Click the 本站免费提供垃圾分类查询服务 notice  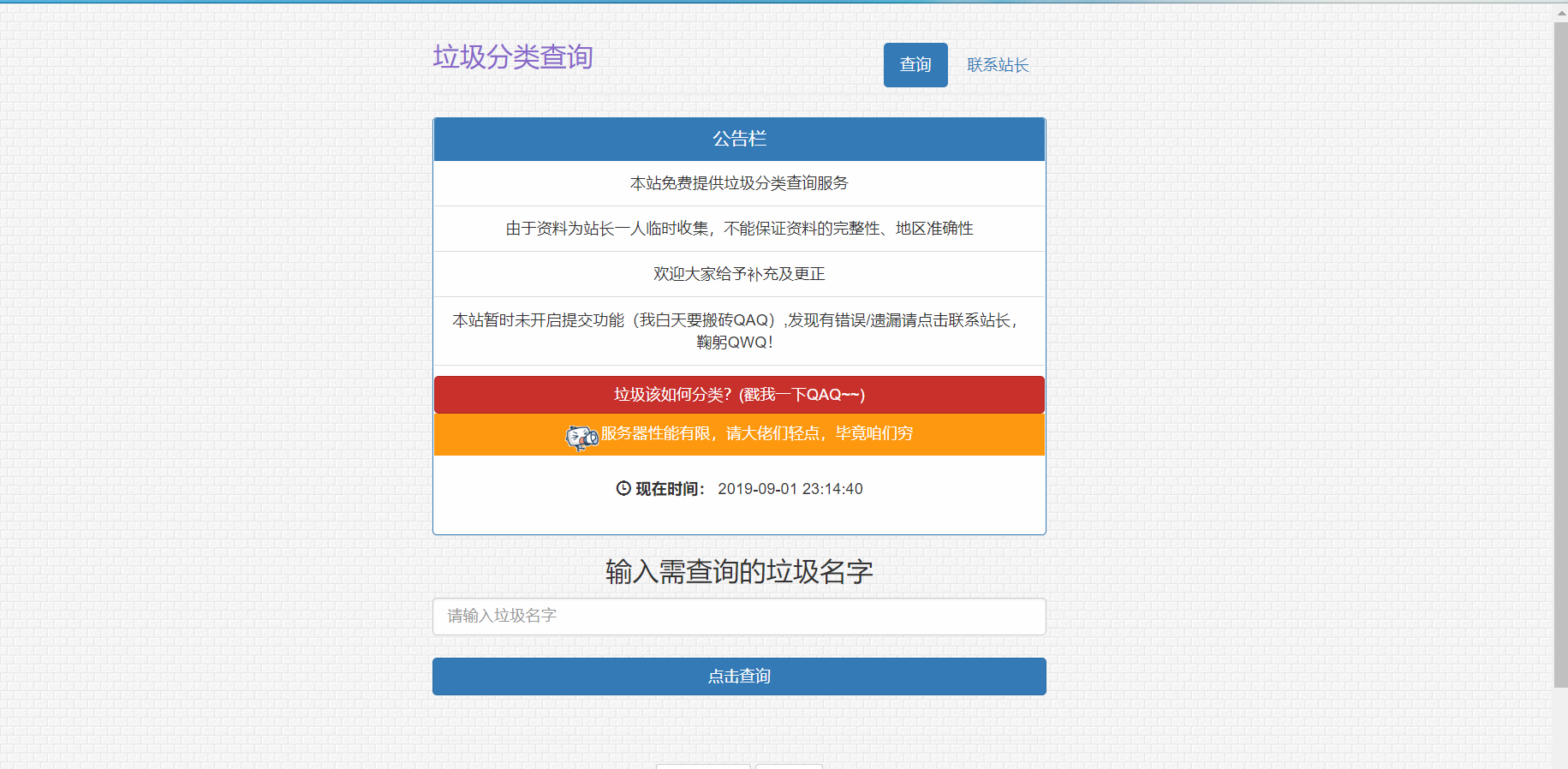click(x=739, y=183)
